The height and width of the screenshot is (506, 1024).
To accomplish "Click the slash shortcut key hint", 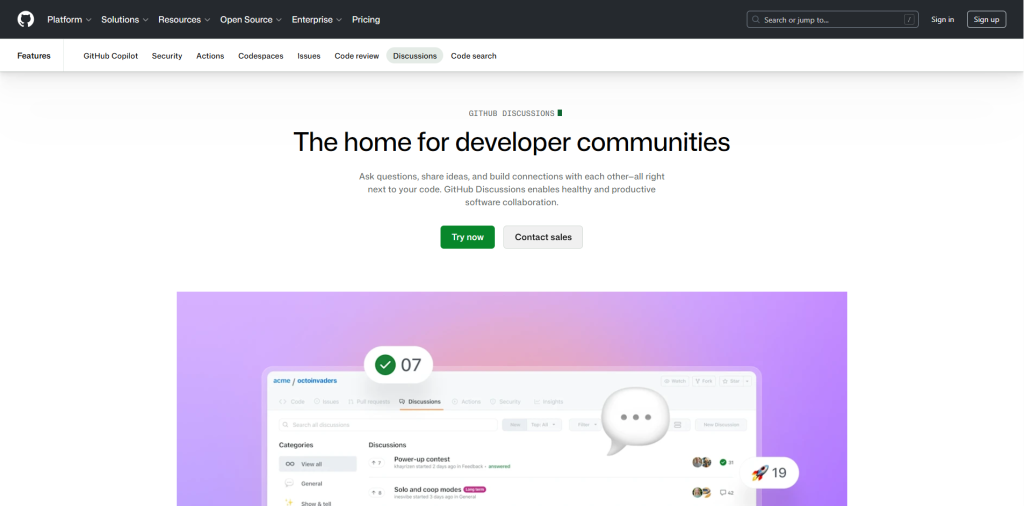I will tap(909, 20).
